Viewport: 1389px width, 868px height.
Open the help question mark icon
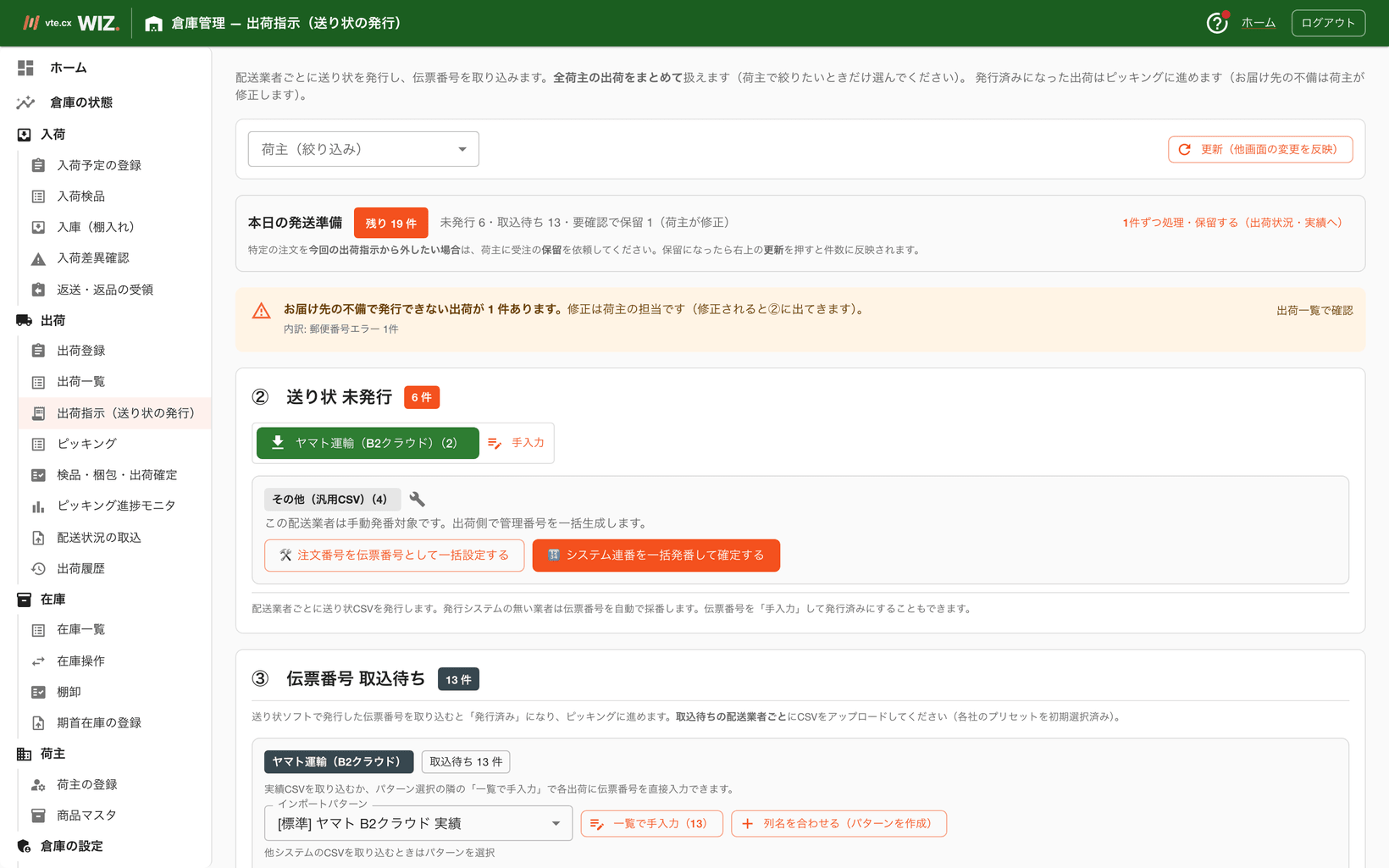coord(1217,23)
